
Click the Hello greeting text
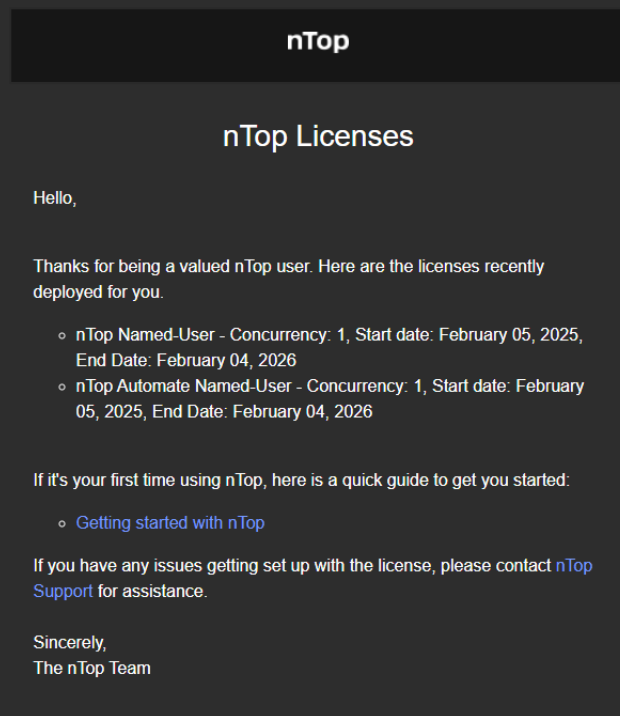55,198
